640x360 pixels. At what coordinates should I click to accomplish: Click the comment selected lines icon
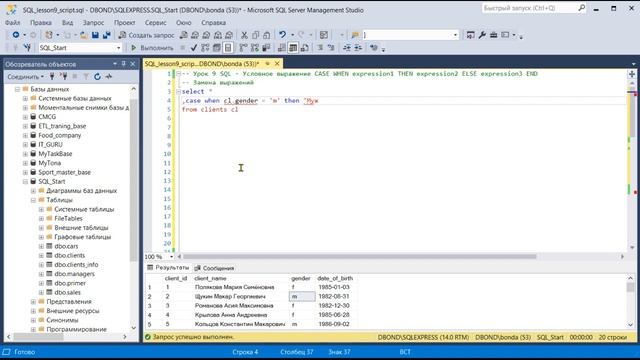(320, 48)
